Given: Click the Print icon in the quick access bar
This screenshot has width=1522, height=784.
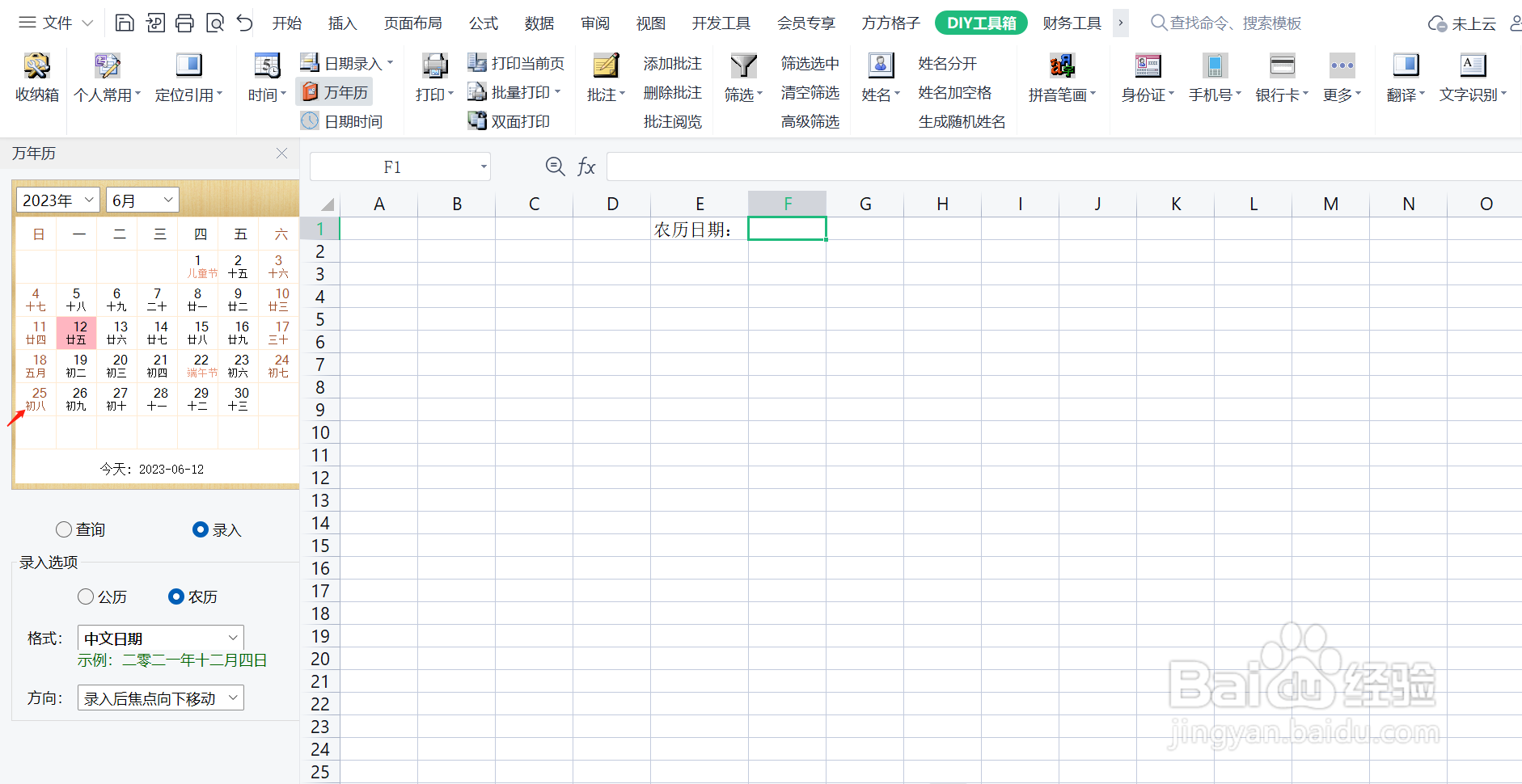Looking at the screenshot, I should (x=184, y=23).
